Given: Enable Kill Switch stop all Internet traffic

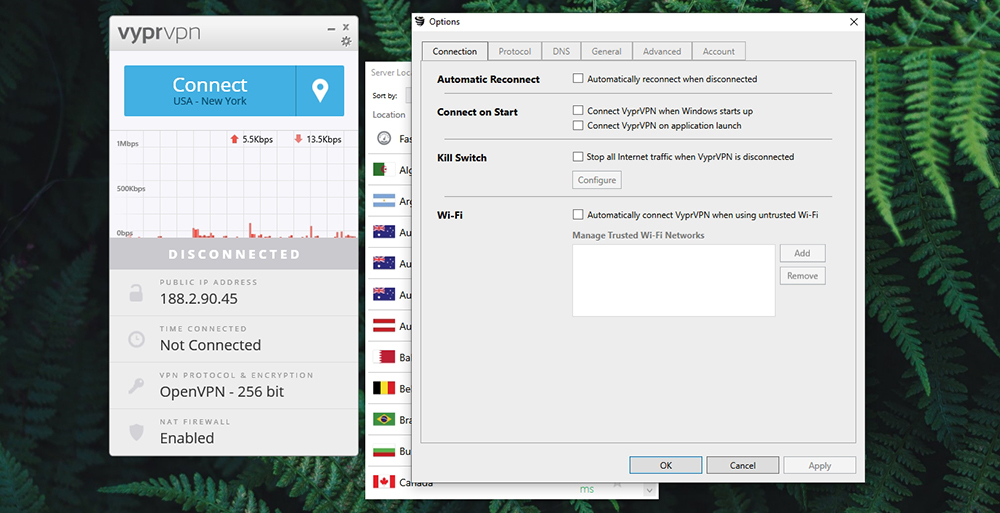Looking at the screenshot, I should click(x=578, y=156).
